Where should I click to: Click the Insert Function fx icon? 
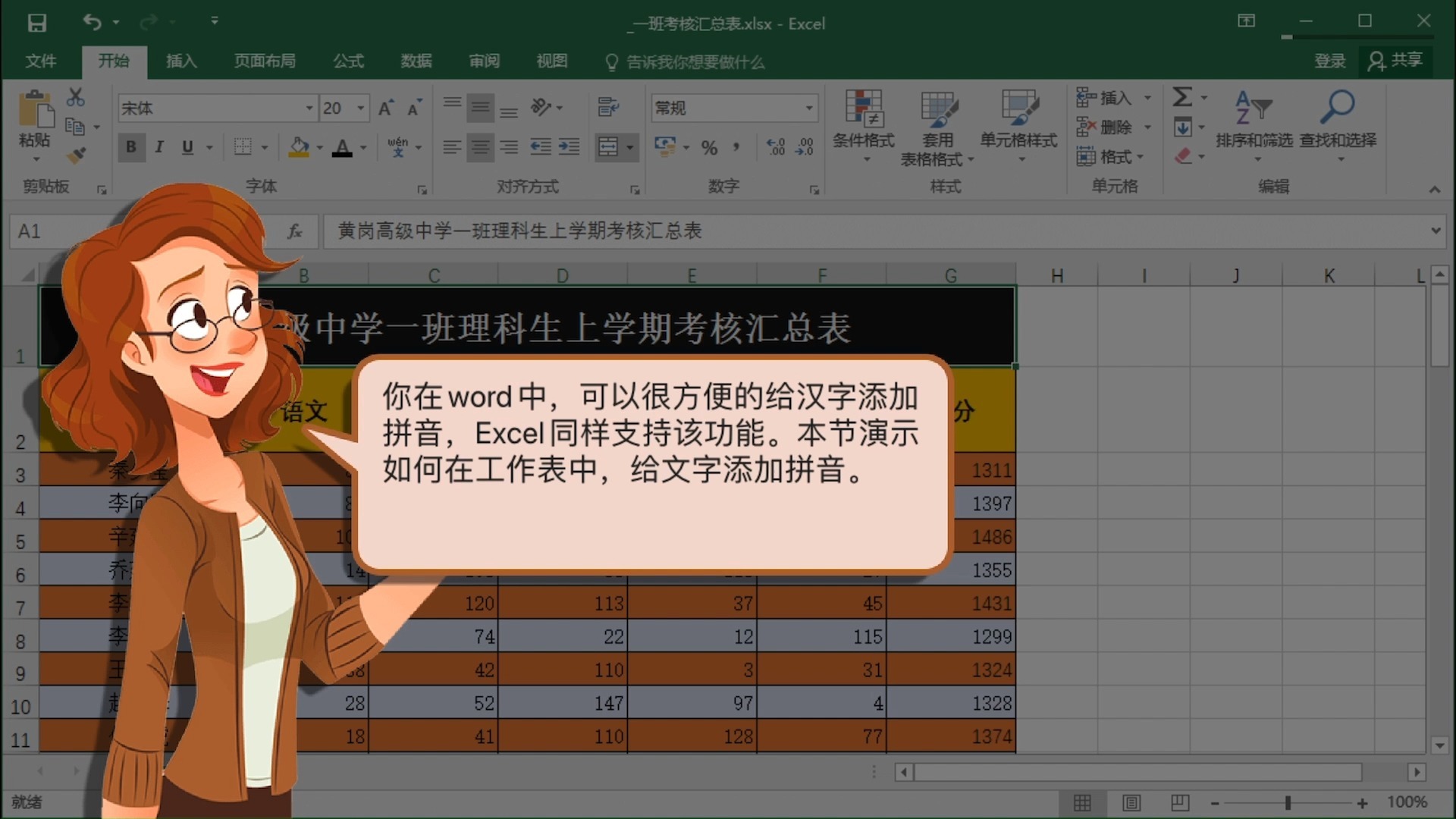pyautogui.click(x=295, y=231)
